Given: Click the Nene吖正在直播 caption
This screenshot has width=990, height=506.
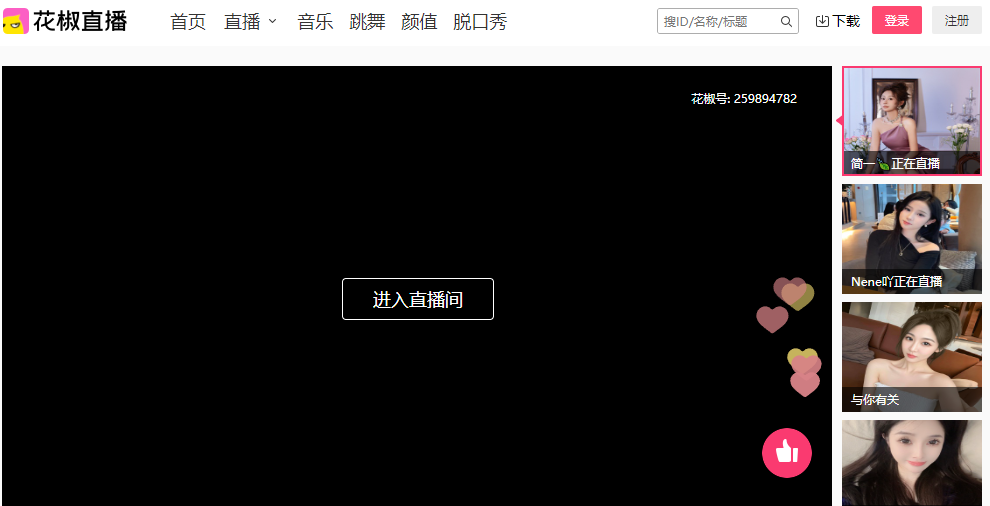Looking at the screenshot, I should [x=897, y=282].
